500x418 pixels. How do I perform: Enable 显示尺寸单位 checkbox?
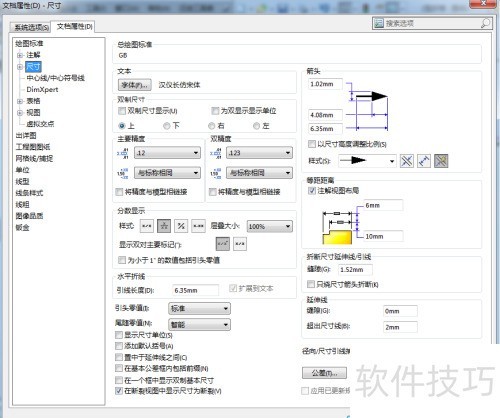click(119, 335)
